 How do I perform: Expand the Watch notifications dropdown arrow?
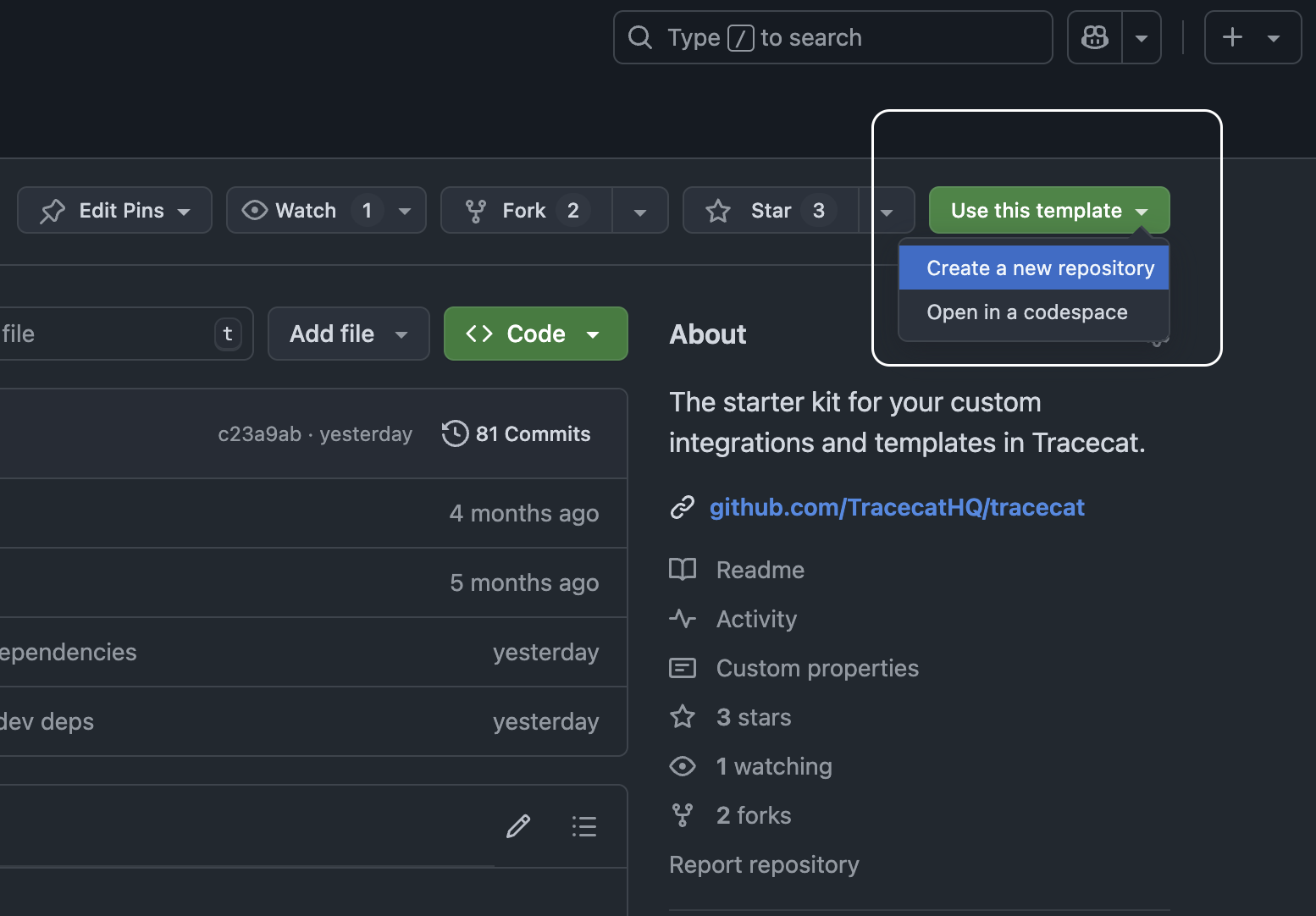coord(405,211)
